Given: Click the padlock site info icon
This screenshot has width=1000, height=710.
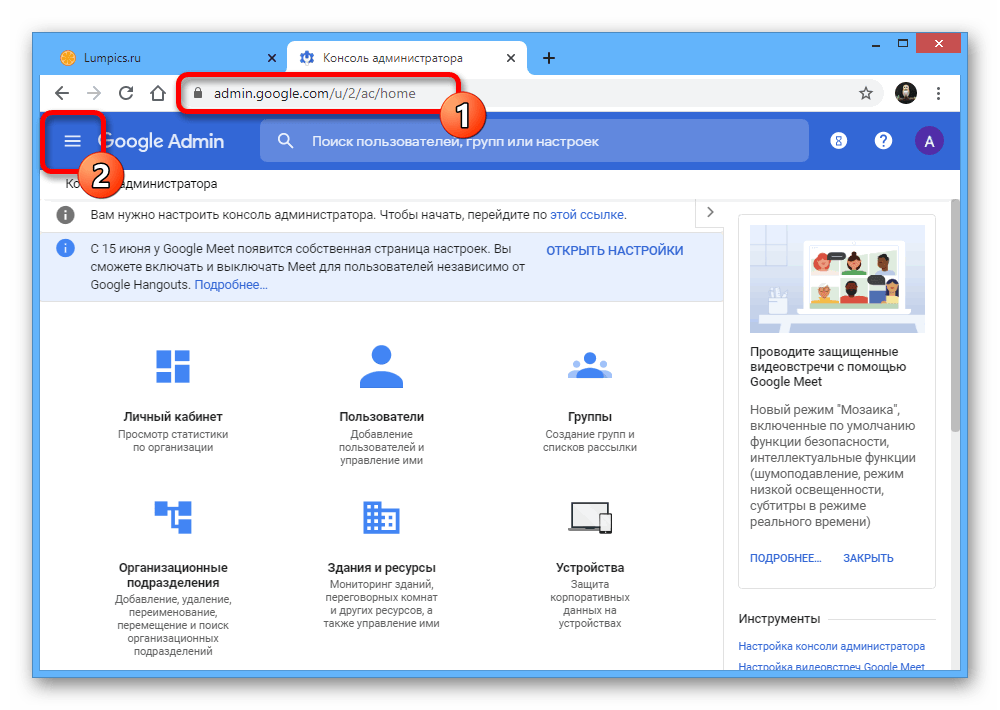Looking at the screenshot, I should pyautogui.click(x=198, y=93).
